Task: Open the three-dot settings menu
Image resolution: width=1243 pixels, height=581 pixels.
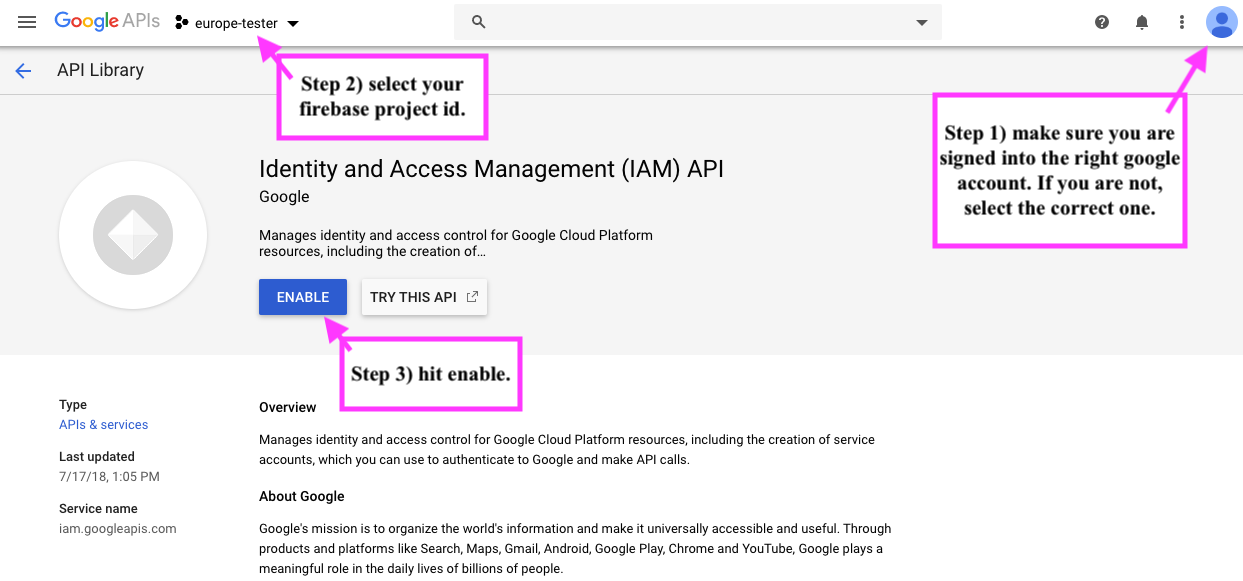Action: [x=1182, y=22]
